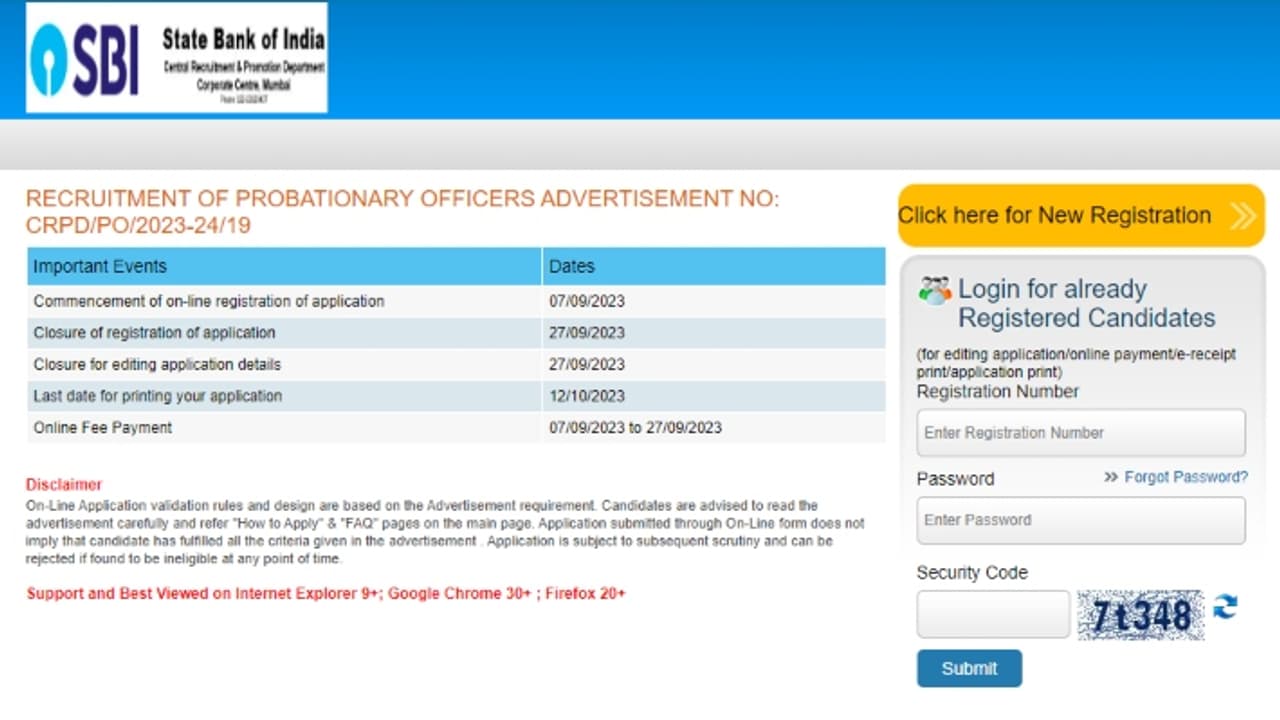Select the Security Code entry box

(992, 613)
